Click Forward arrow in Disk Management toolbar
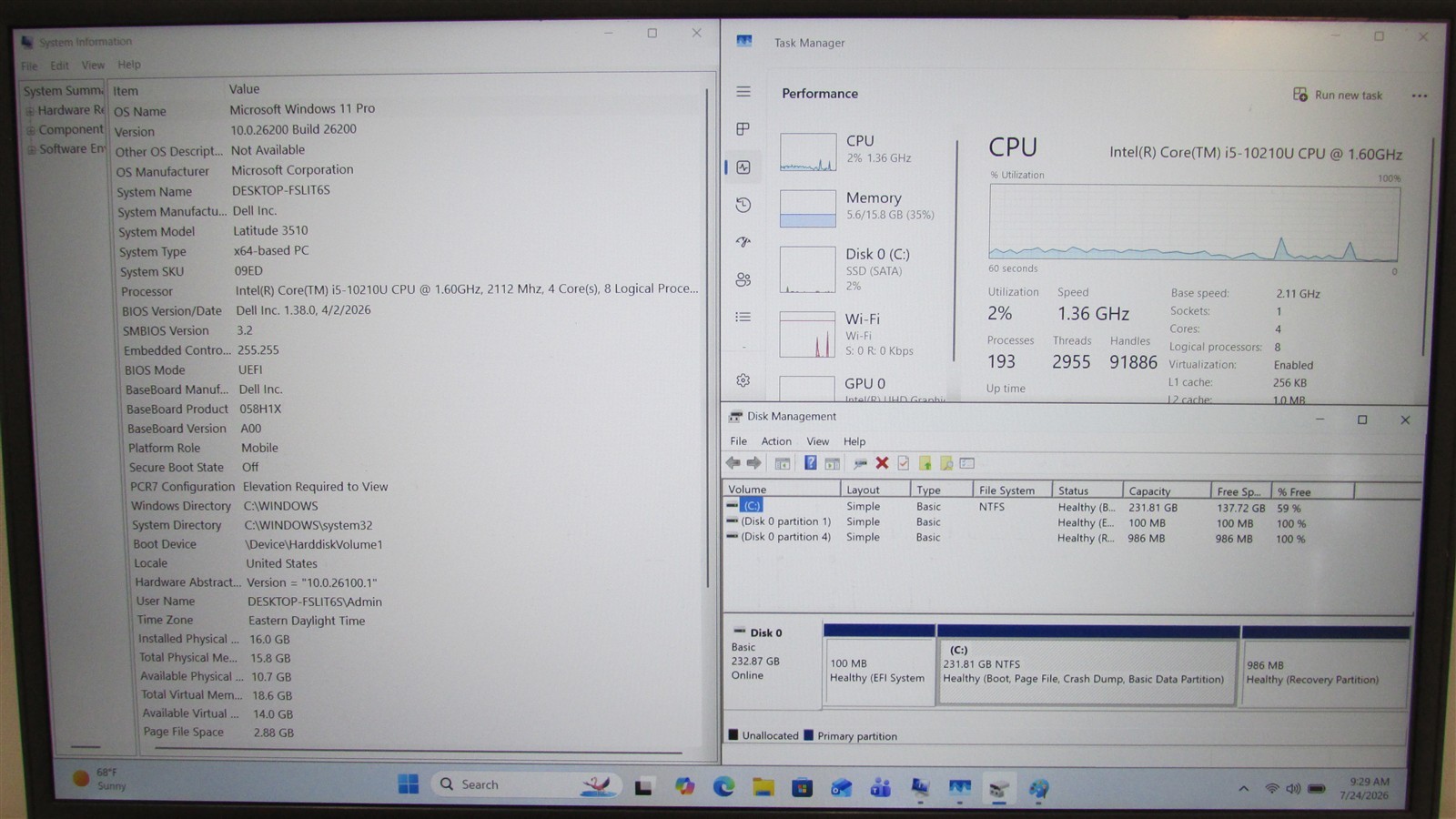 pos(754,463)
